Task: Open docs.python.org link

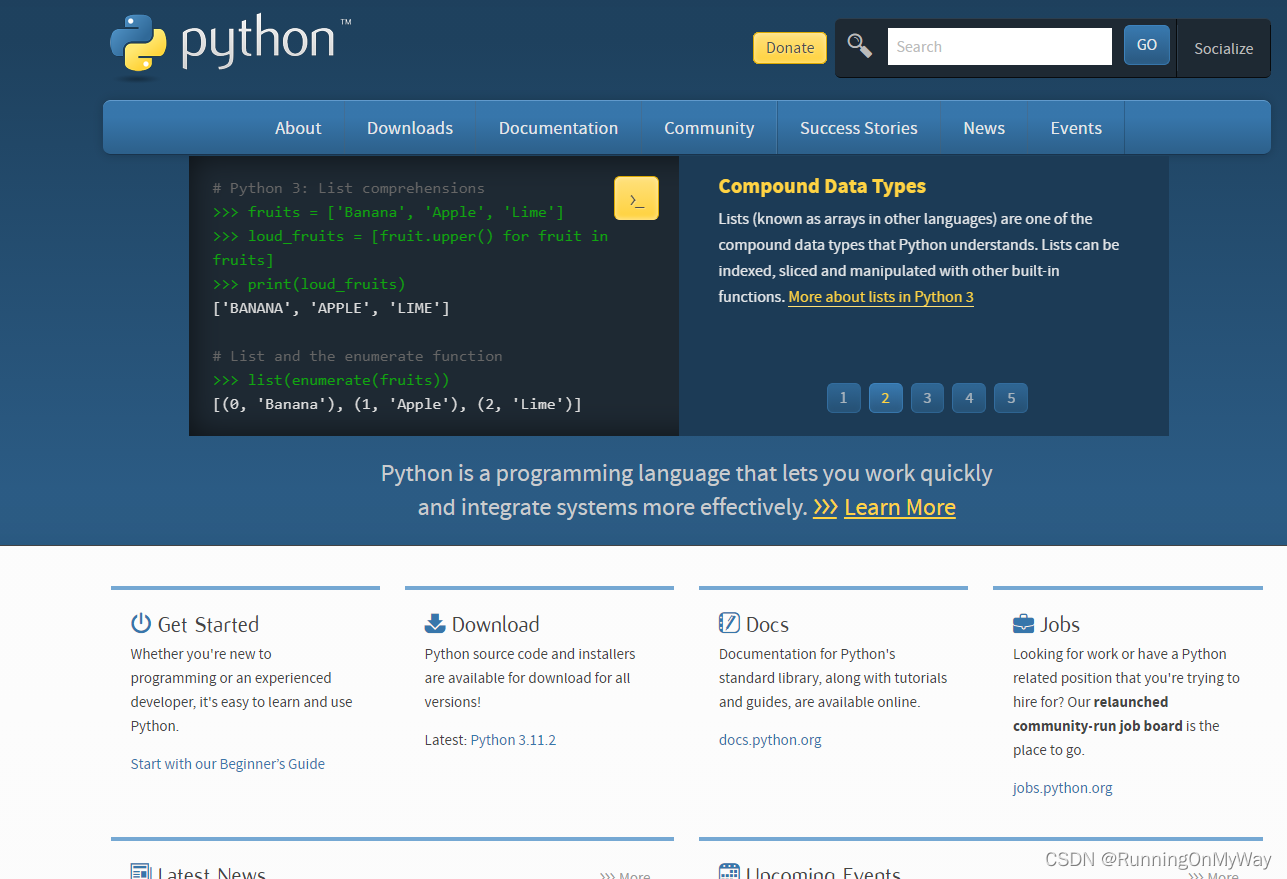Action: tap(770, 740)
